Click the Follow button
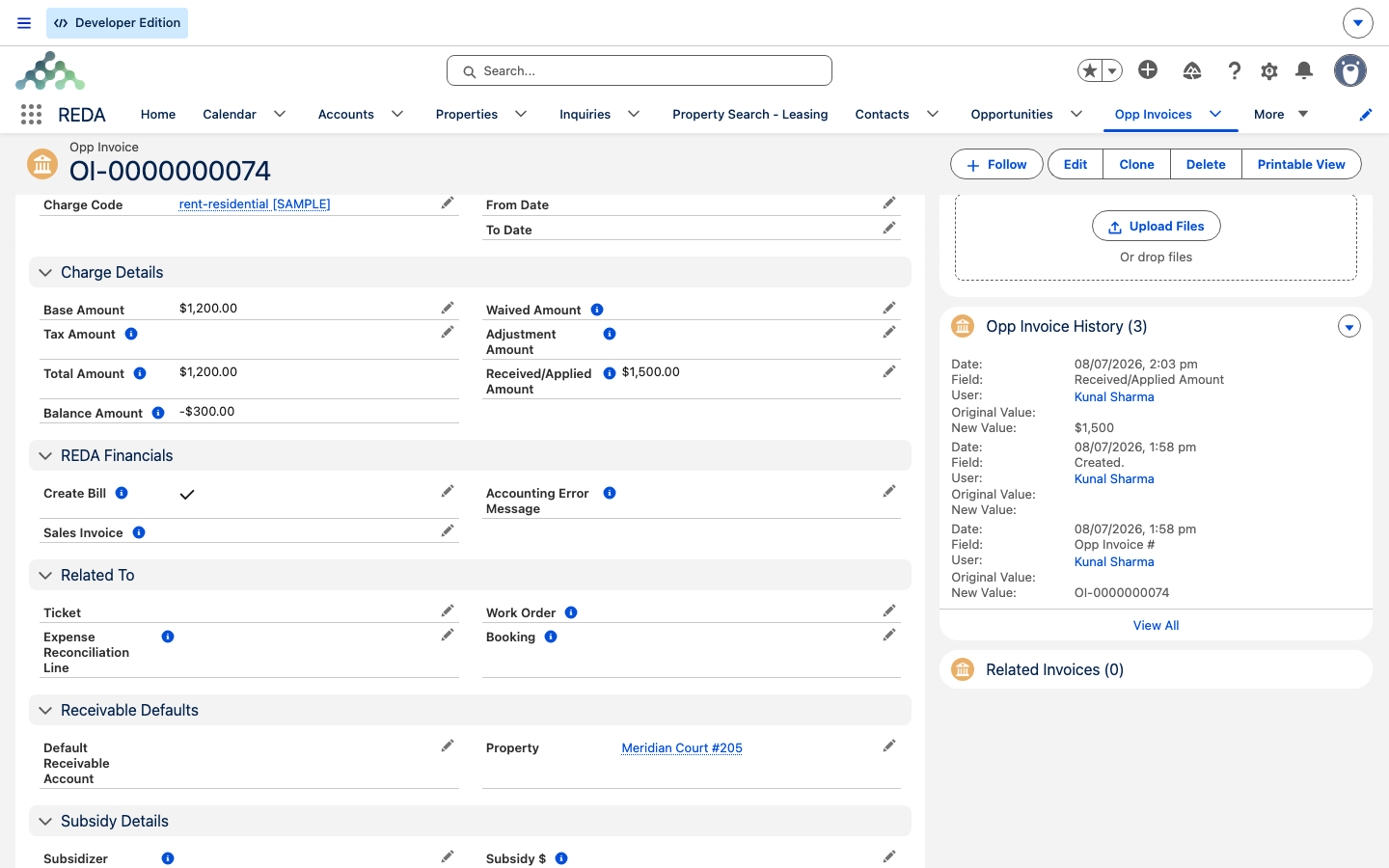 (996, 165)
